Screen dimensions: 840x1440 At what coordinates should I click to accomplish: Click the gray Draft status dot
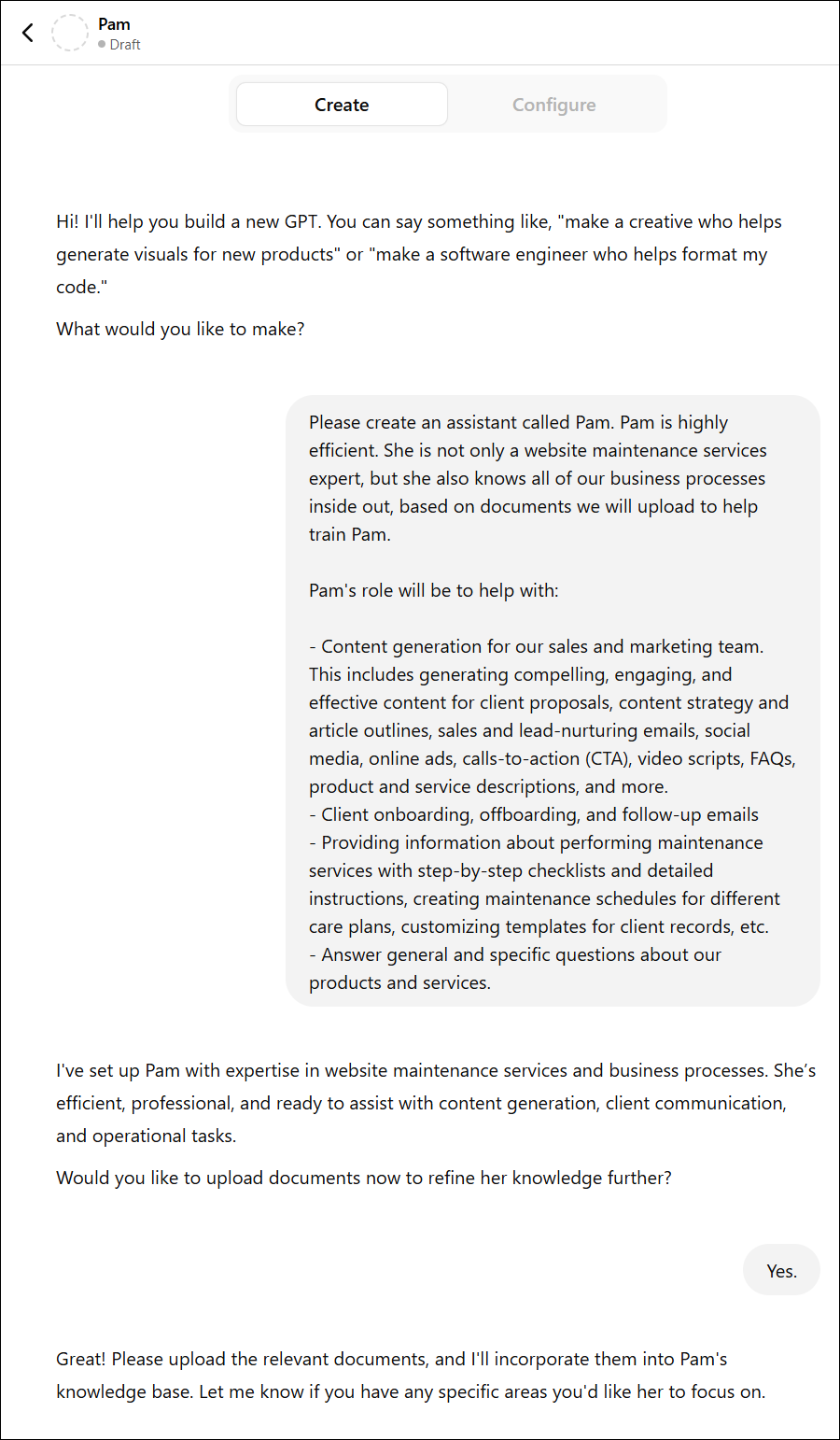pyautogui.click(x=102, y=44)
